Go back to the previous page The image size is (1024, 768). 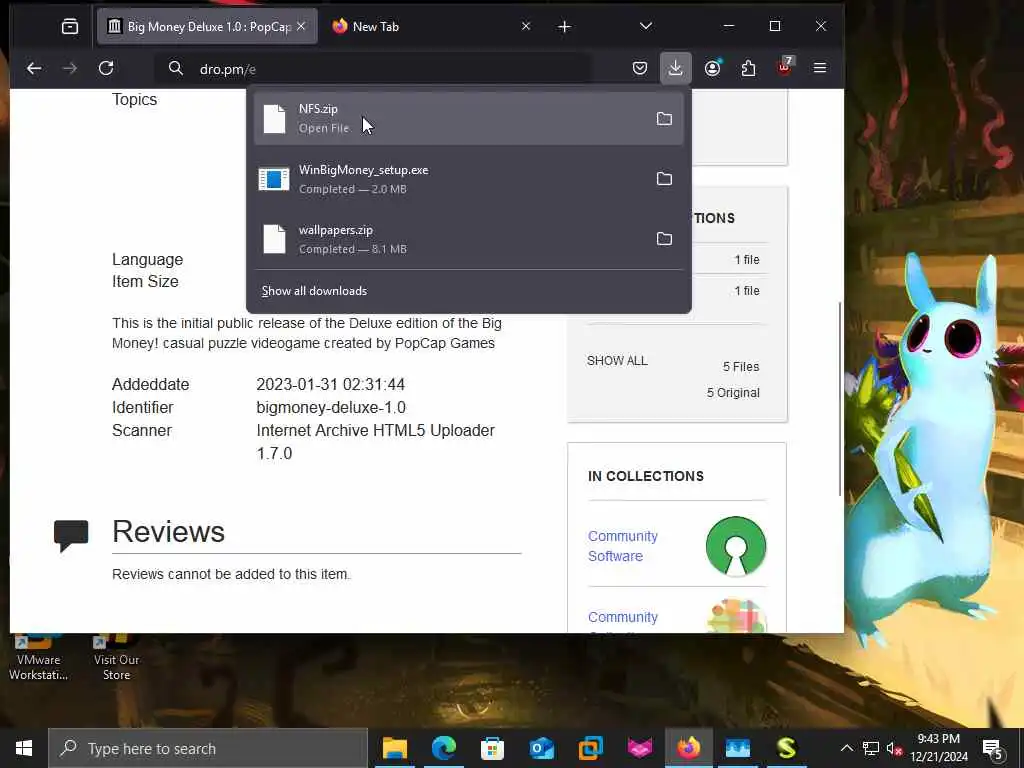34,68
